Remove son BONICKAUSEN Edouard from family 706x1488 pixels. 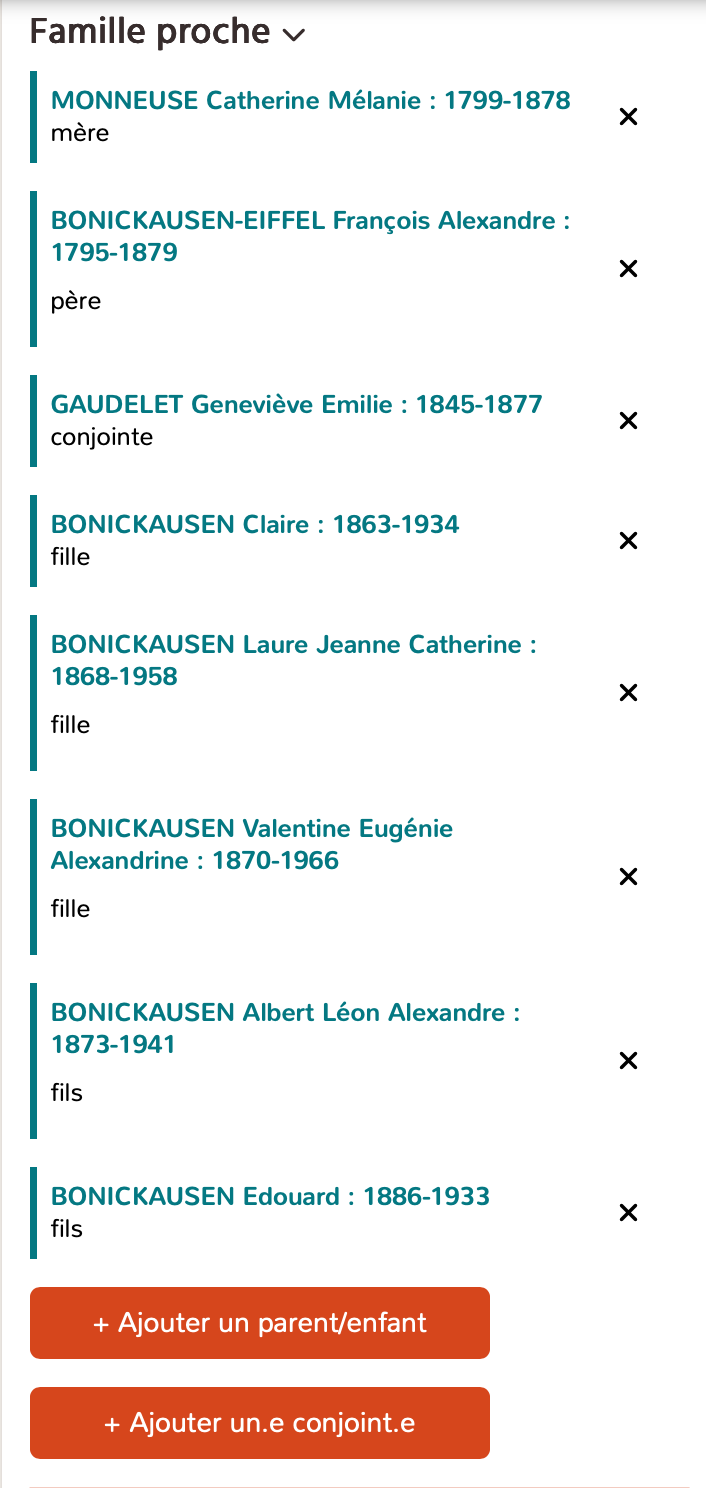[x=628, y=1212]
